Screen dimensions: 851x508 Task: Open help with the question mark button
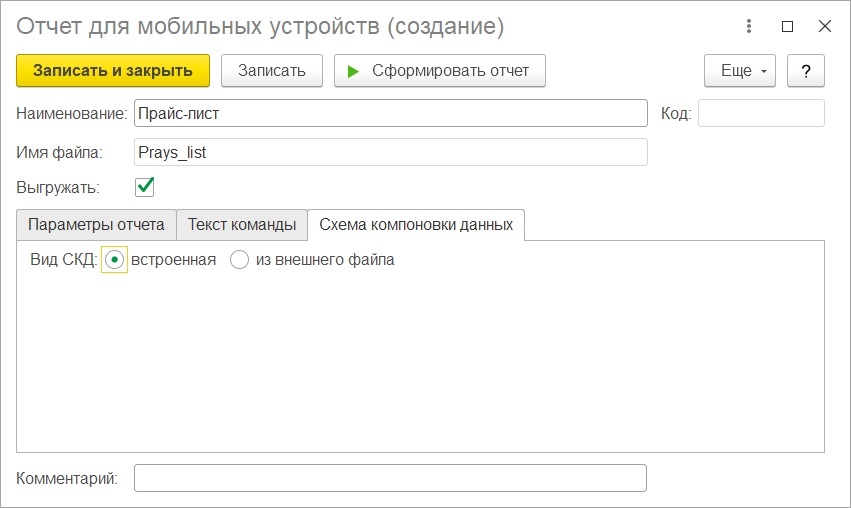(x=806, y=71)
